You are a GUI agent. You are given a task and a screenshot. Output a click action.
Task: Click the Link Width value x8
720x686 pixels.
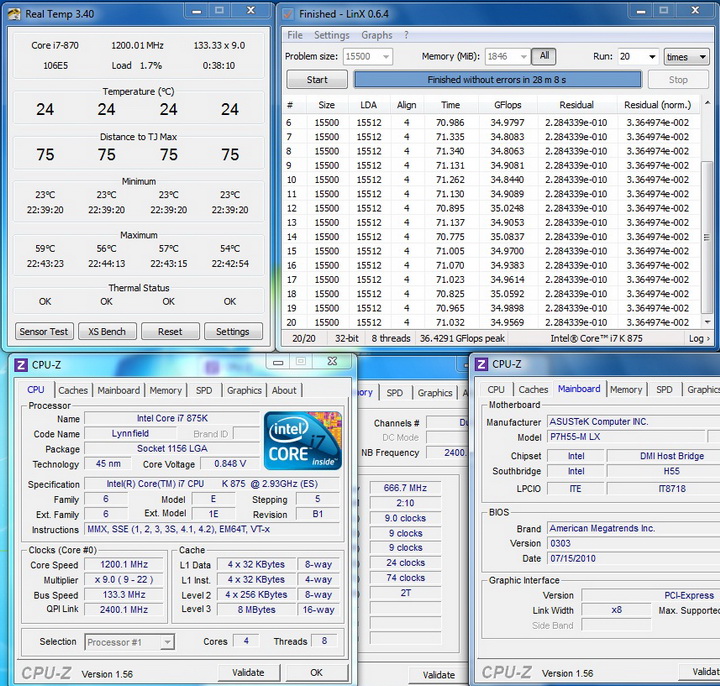[x=616, y=610]
